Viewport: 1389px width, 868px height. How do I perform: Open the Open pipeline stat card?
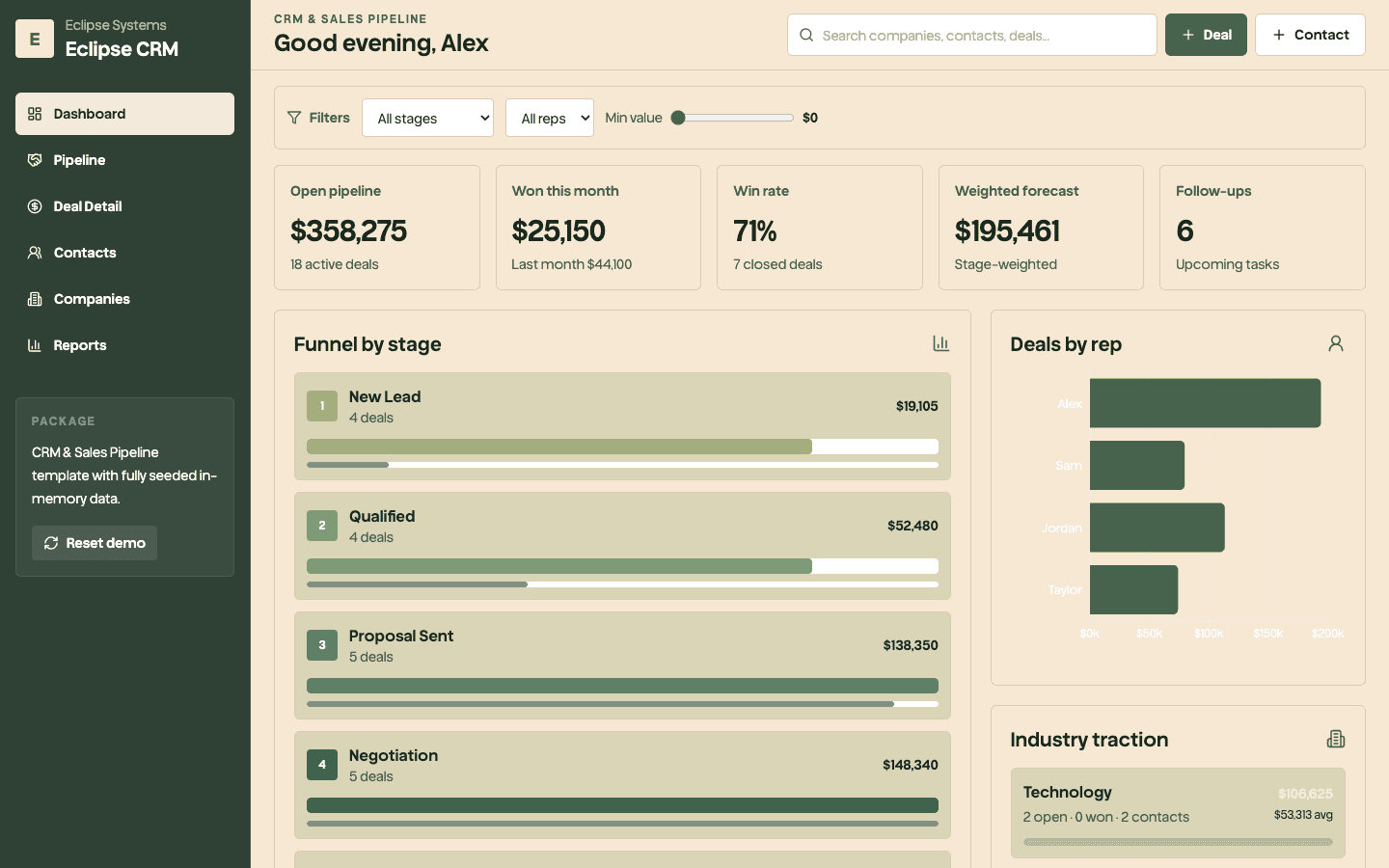coord(377,228)
